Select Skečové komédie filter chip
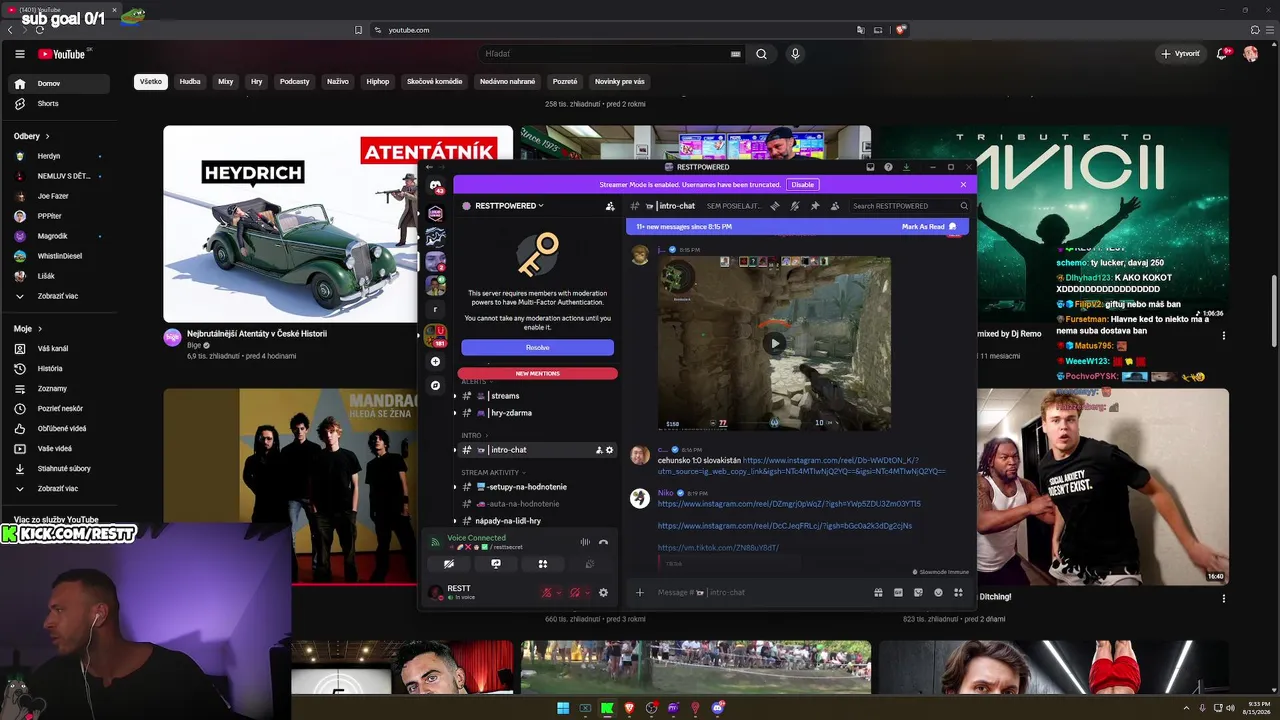Viewport: 1280px width, 720px height. [x=435, y=82]
